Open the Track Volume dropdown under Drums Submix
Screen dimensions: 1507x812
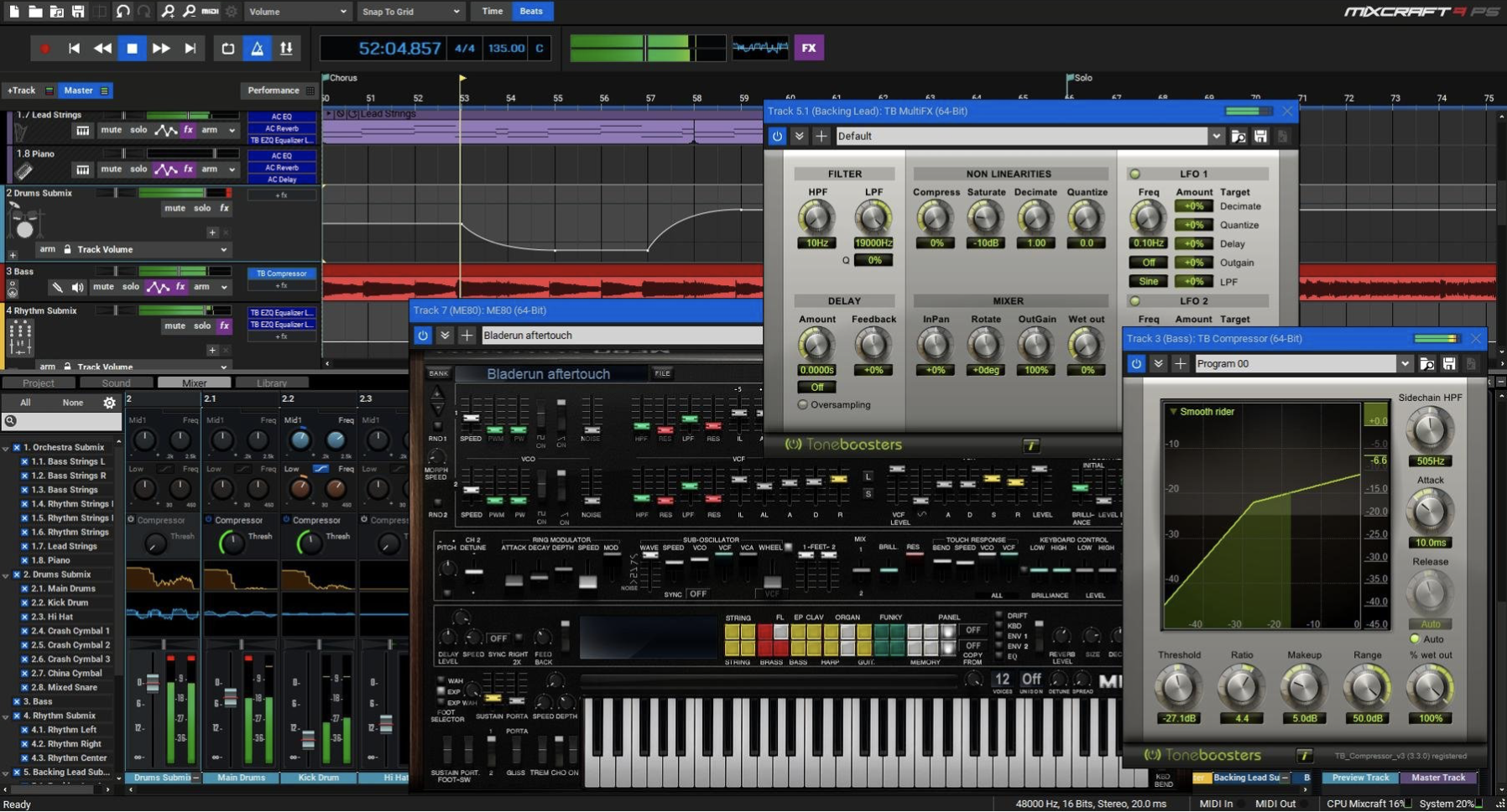(152, 249)
